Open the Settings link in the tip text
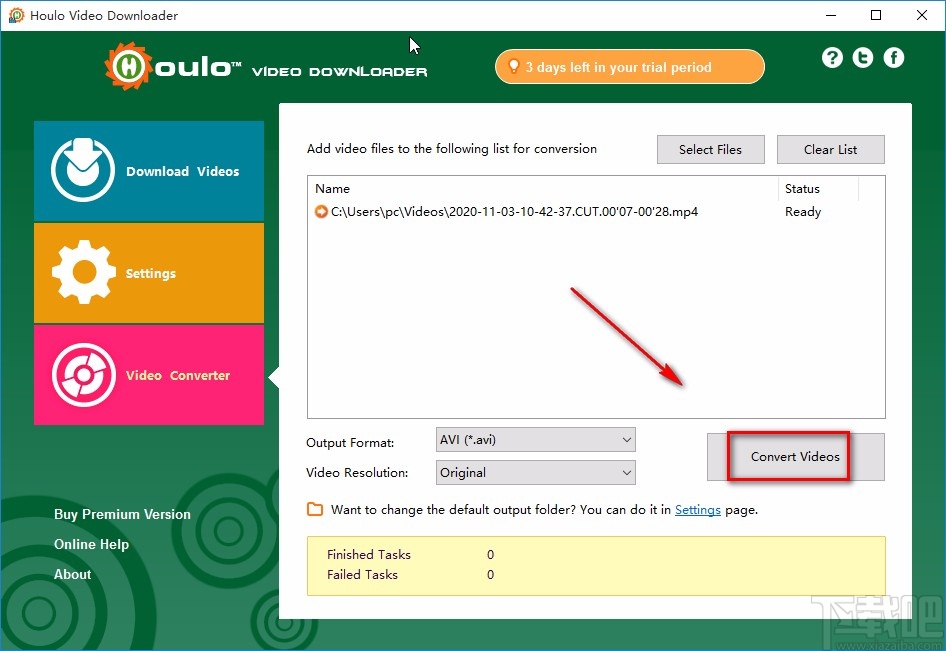The height and width of the screenshot is (651, 946). (698, 510)
